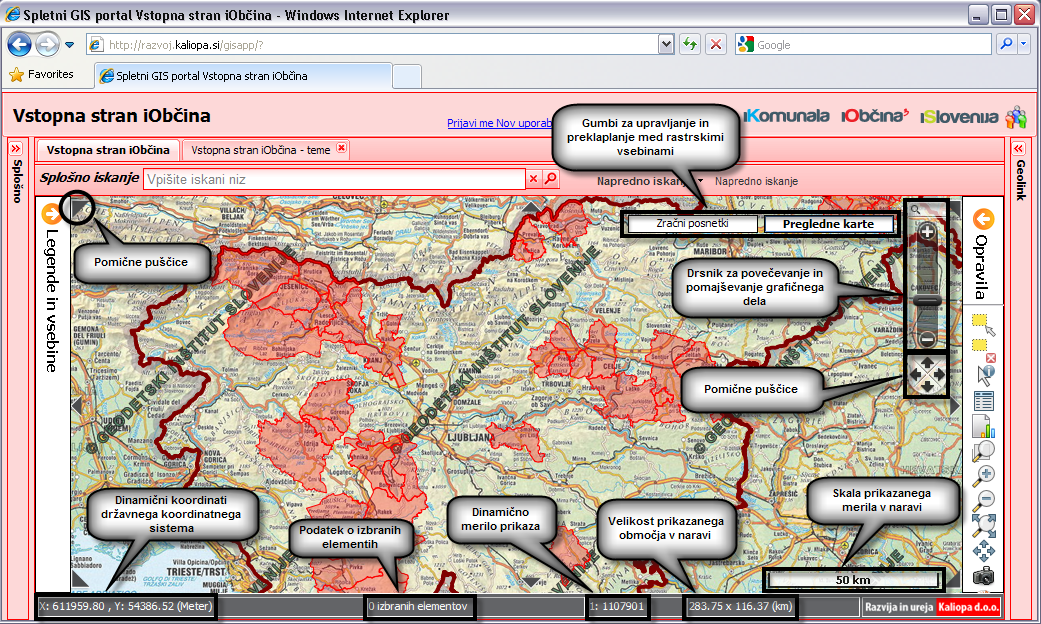Expand the Splošno side panel
The width and height of the screenshot is (1041, 624).
[x=16, y=149]
